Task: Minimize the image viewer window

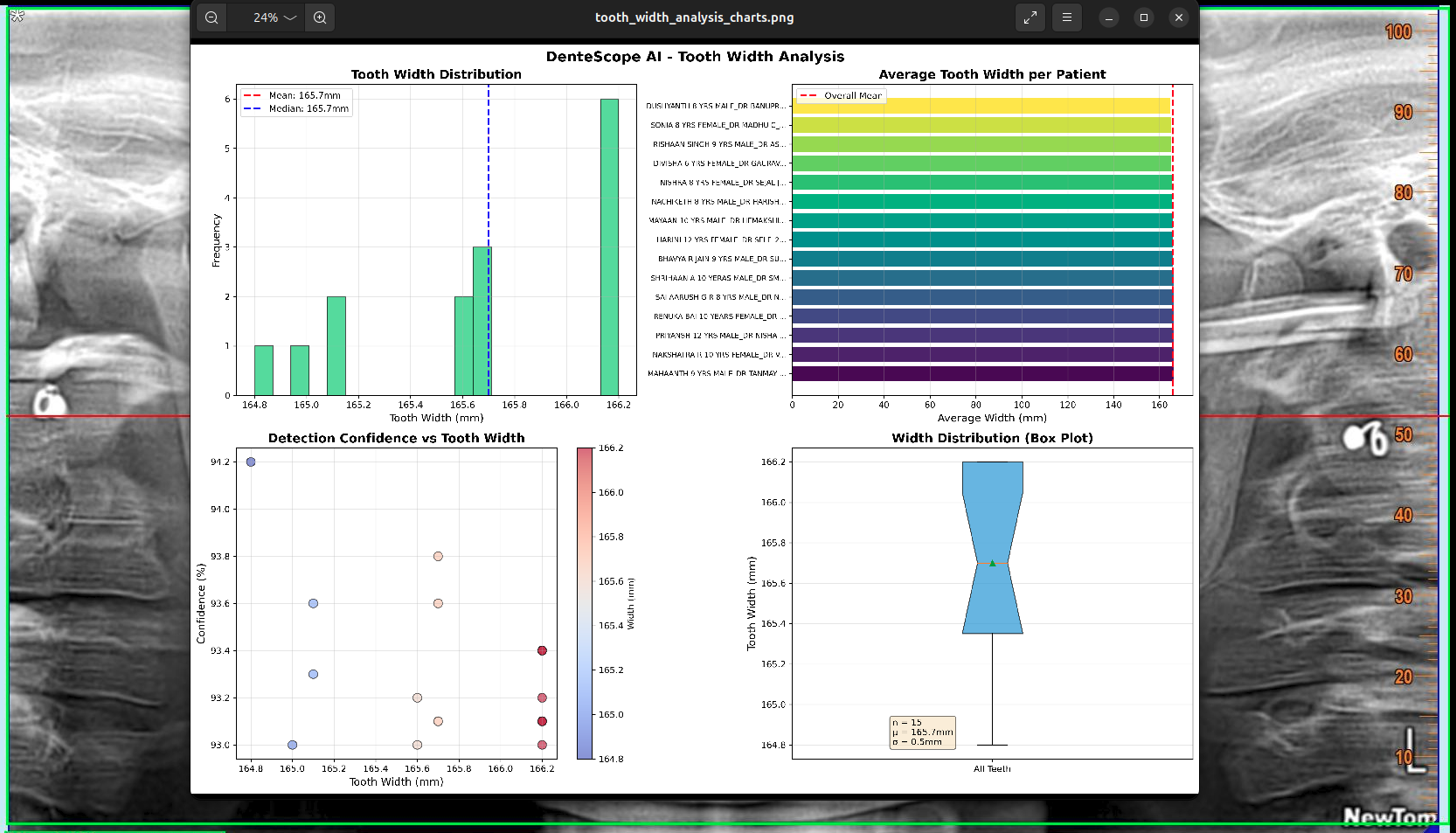Action: 1109,17
